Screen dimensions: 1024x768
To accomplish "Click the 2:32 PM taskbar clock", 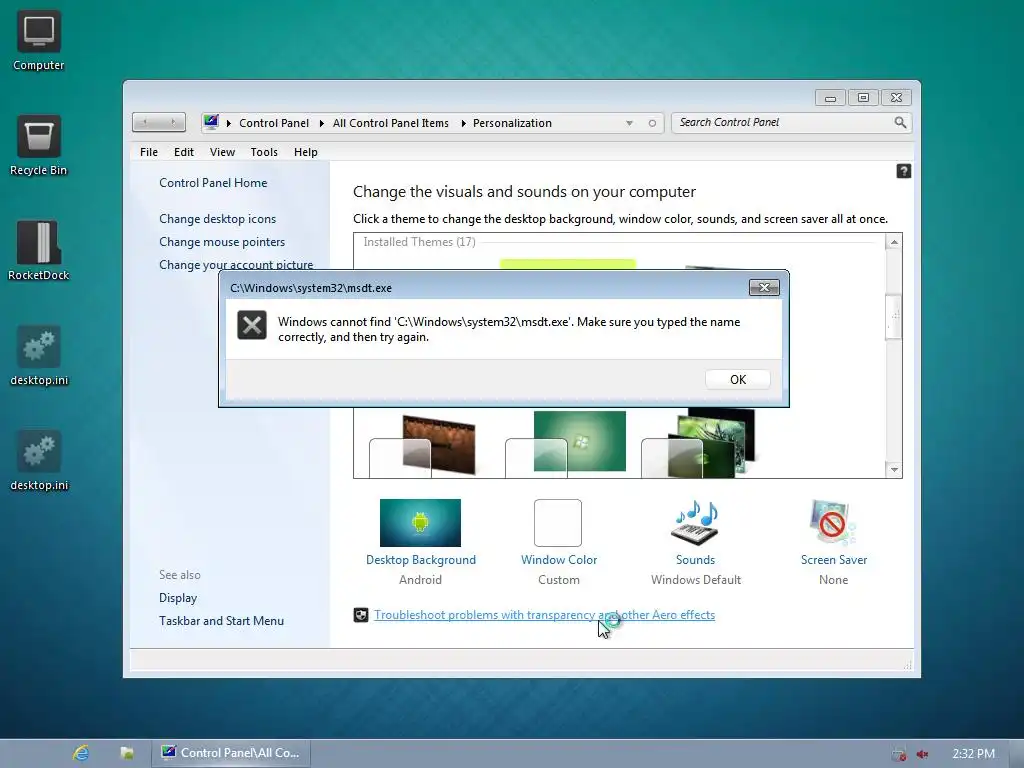I will 973,754.
